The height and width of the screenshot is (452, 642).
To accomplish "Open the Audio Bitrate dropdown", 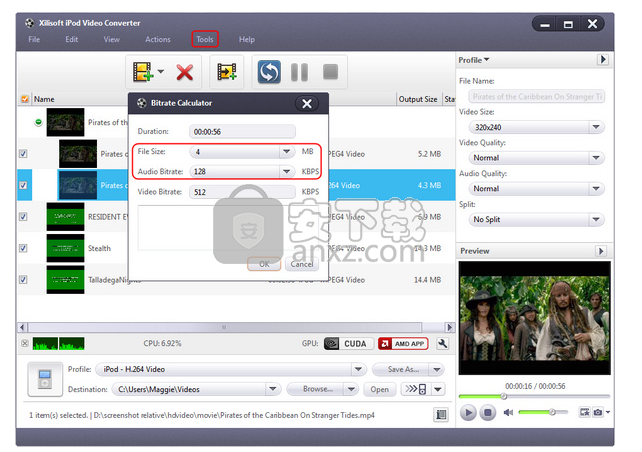I will (x=286, y=171).
